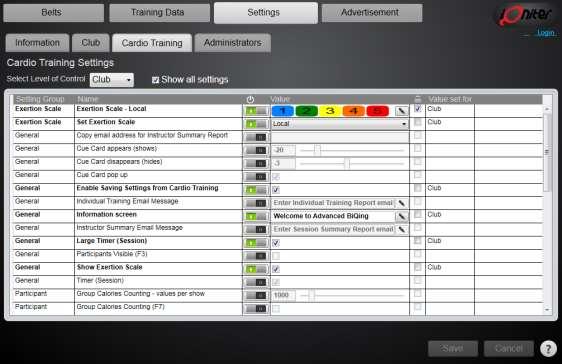Open help with the question mark icon

coord(548,348)
